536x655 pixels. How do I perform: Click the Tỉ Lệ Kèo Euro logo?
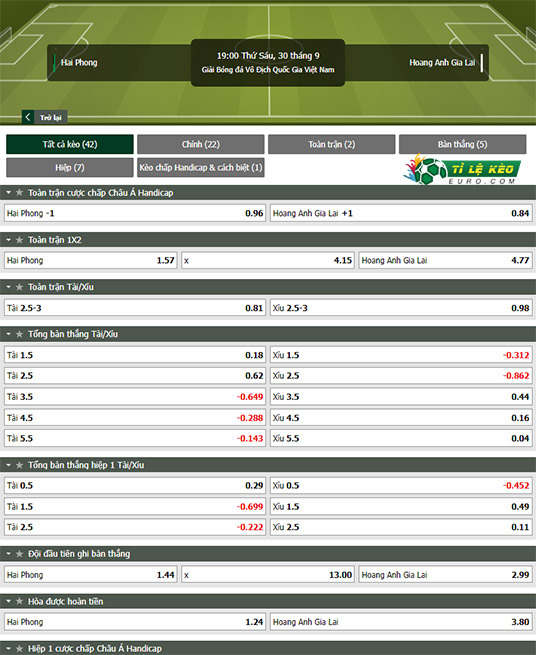tap(462, 169)
